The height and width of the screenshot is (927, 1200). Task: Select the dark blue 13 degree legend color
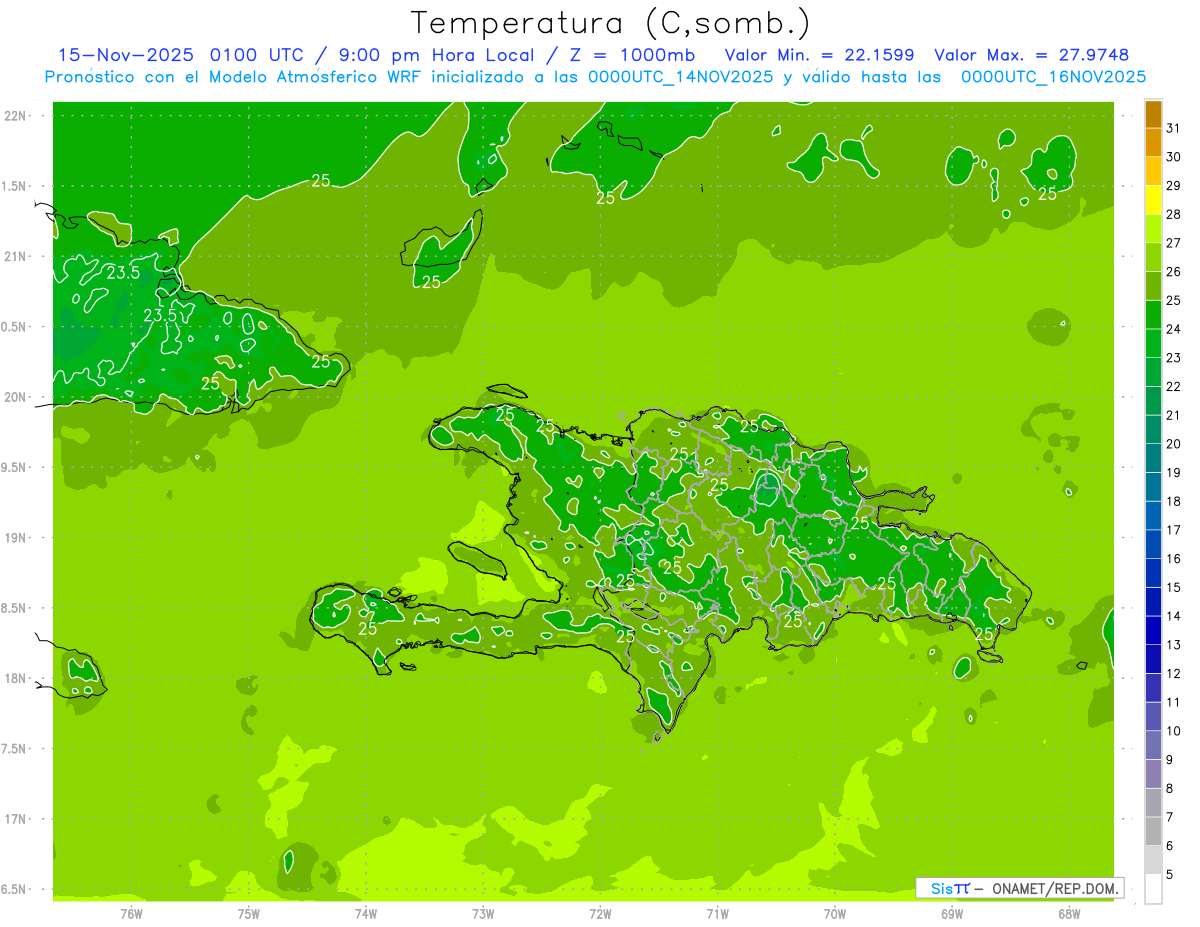pos(1153,630)
